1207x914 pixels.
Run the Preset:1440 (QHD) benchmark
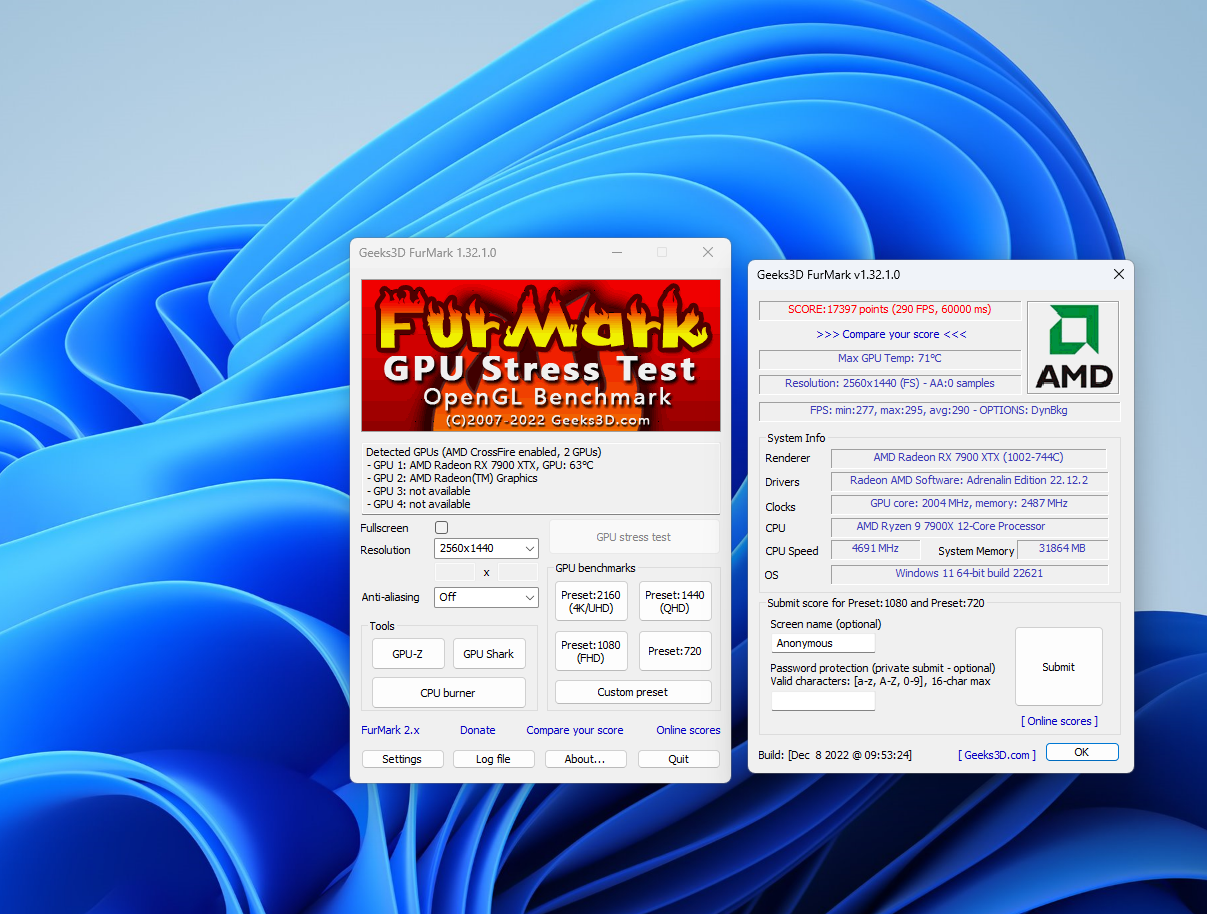[x=675, y=600]
